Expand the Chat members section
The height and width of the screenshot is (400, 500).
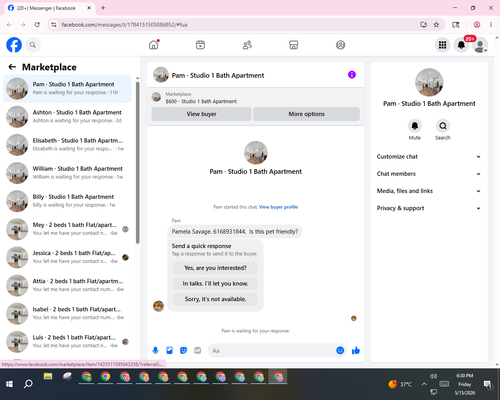tap(429, 174)
